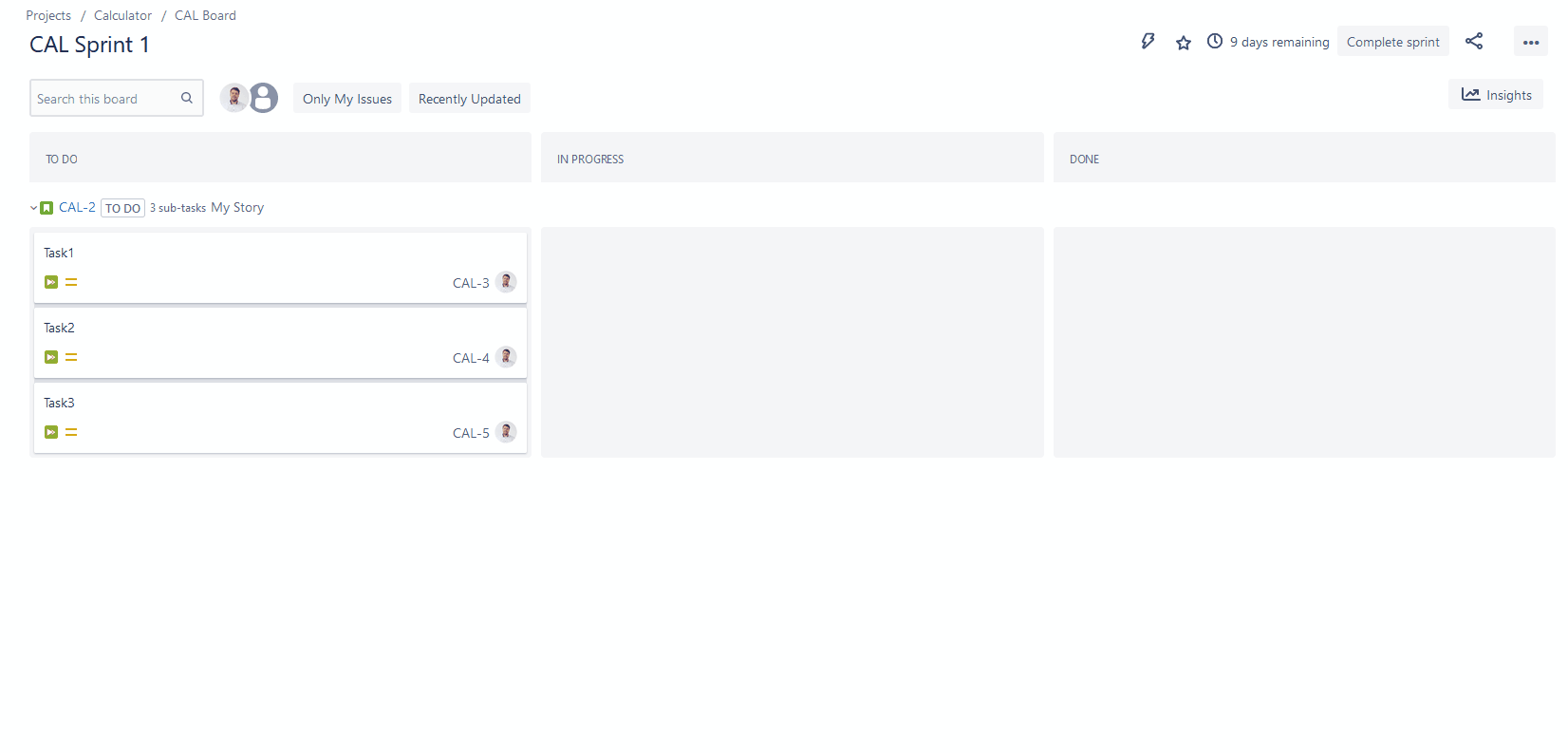
Task: Click sub-task type icon on Task3
Action: [x=51, y=432]
